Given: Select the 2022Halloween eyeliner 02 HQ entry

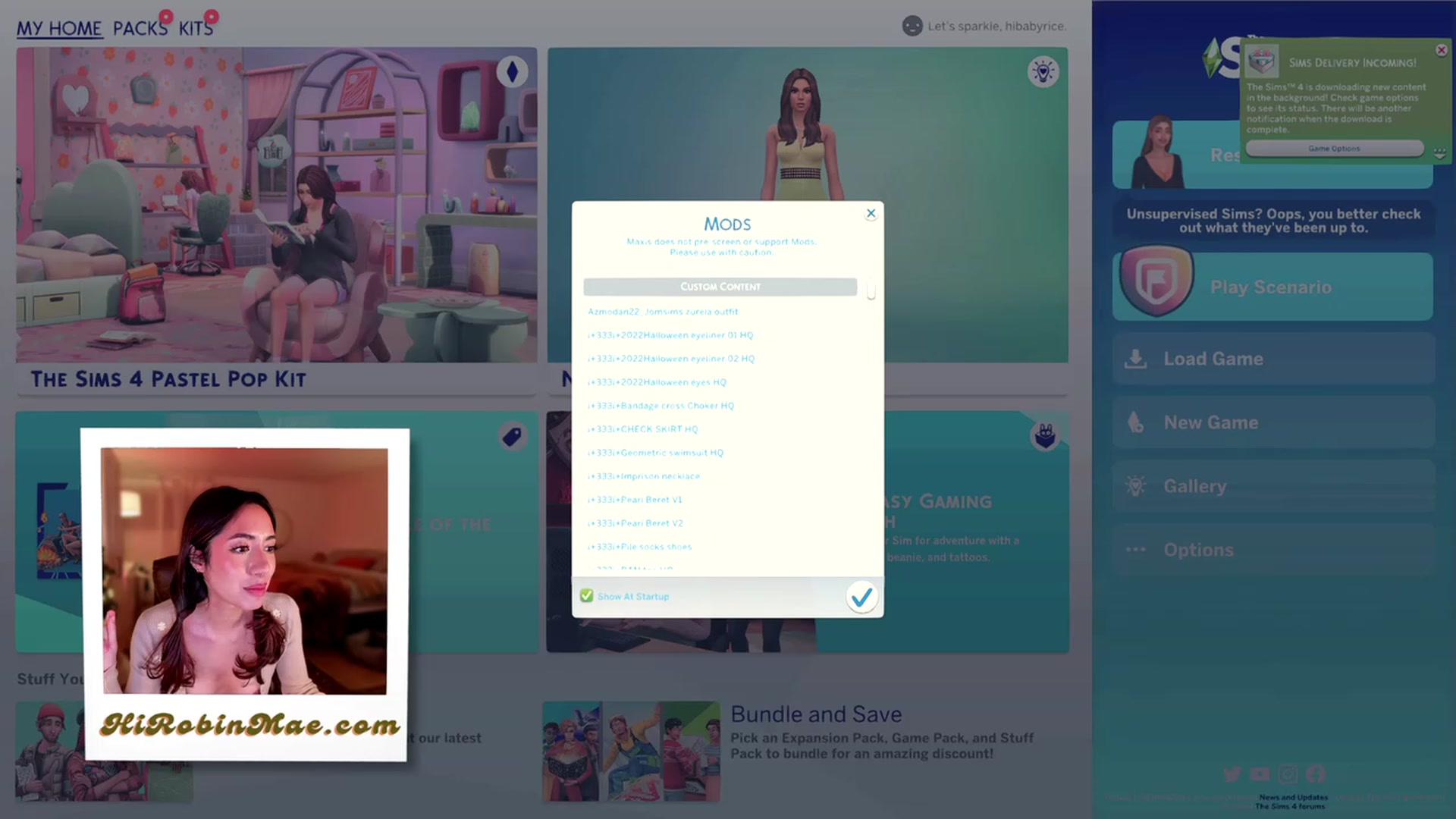Looking at the screenshot, I should 671,359.
